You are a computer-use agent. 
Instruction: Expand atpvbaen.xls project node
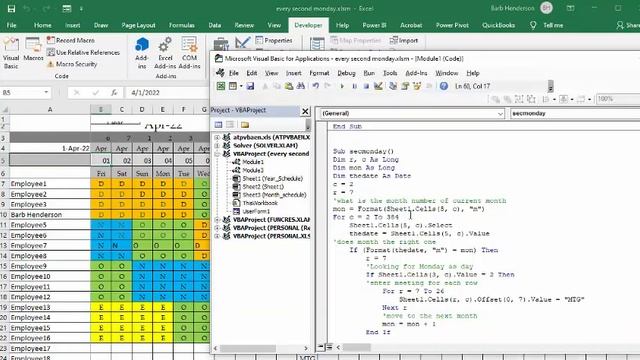click(217, 137)
